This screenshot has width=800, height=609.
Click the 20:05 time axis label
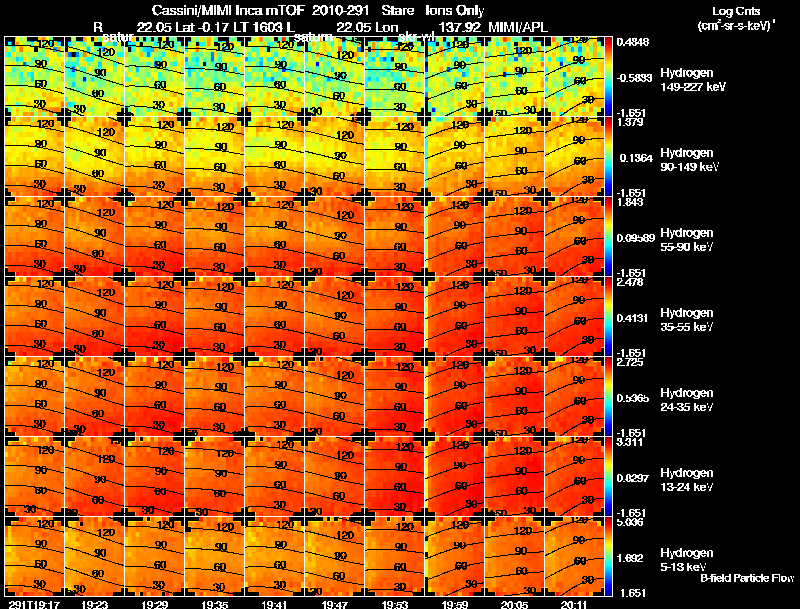(x=515, y=604)
